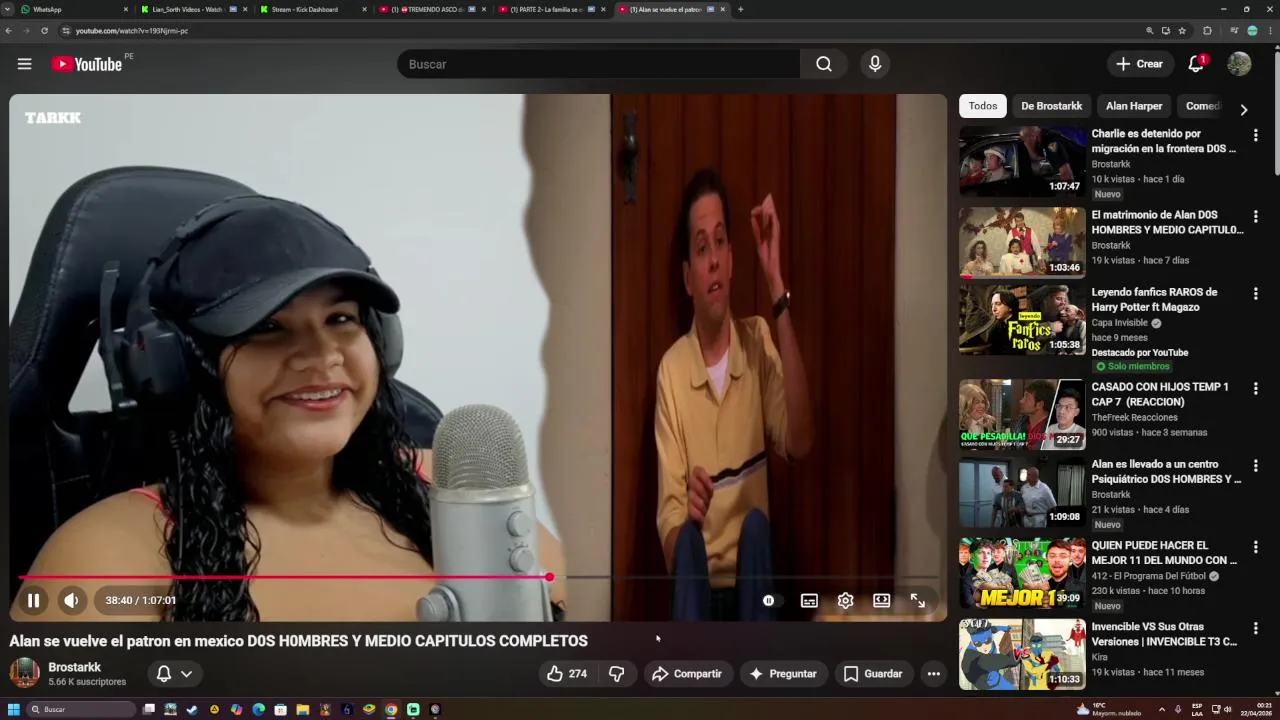Open Google Chrome in the taskbar

point(391,710)
